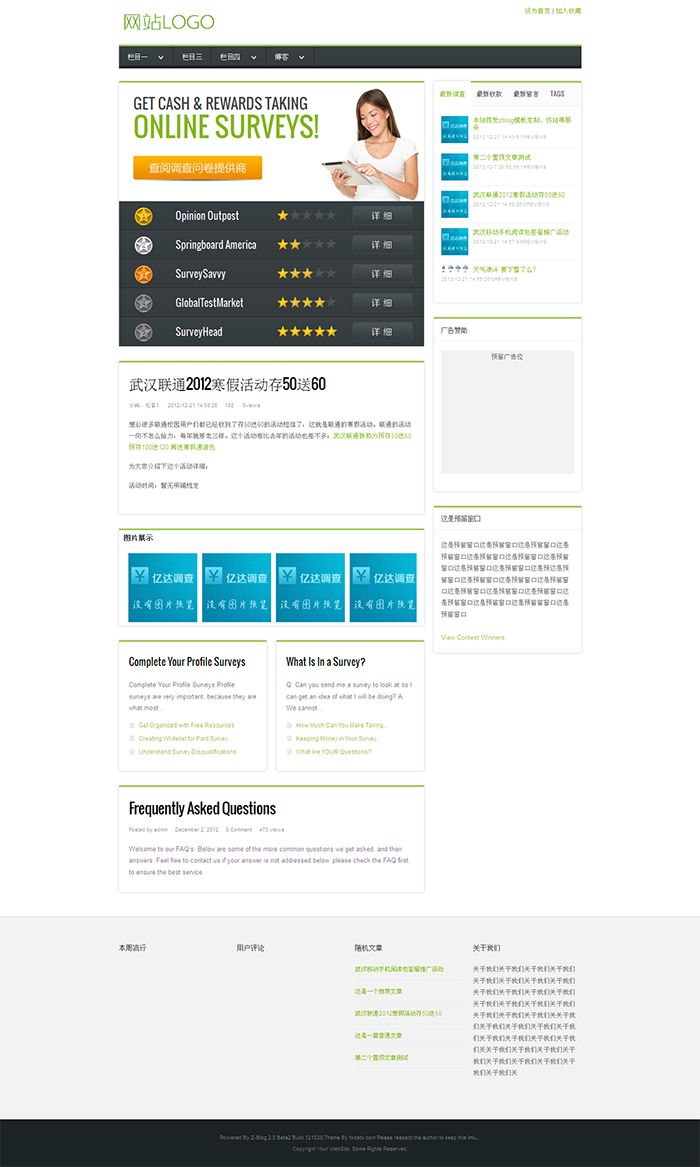Click the woman with tablet banner image
The image size is (700, 1167).
click(x=372, y=144)
